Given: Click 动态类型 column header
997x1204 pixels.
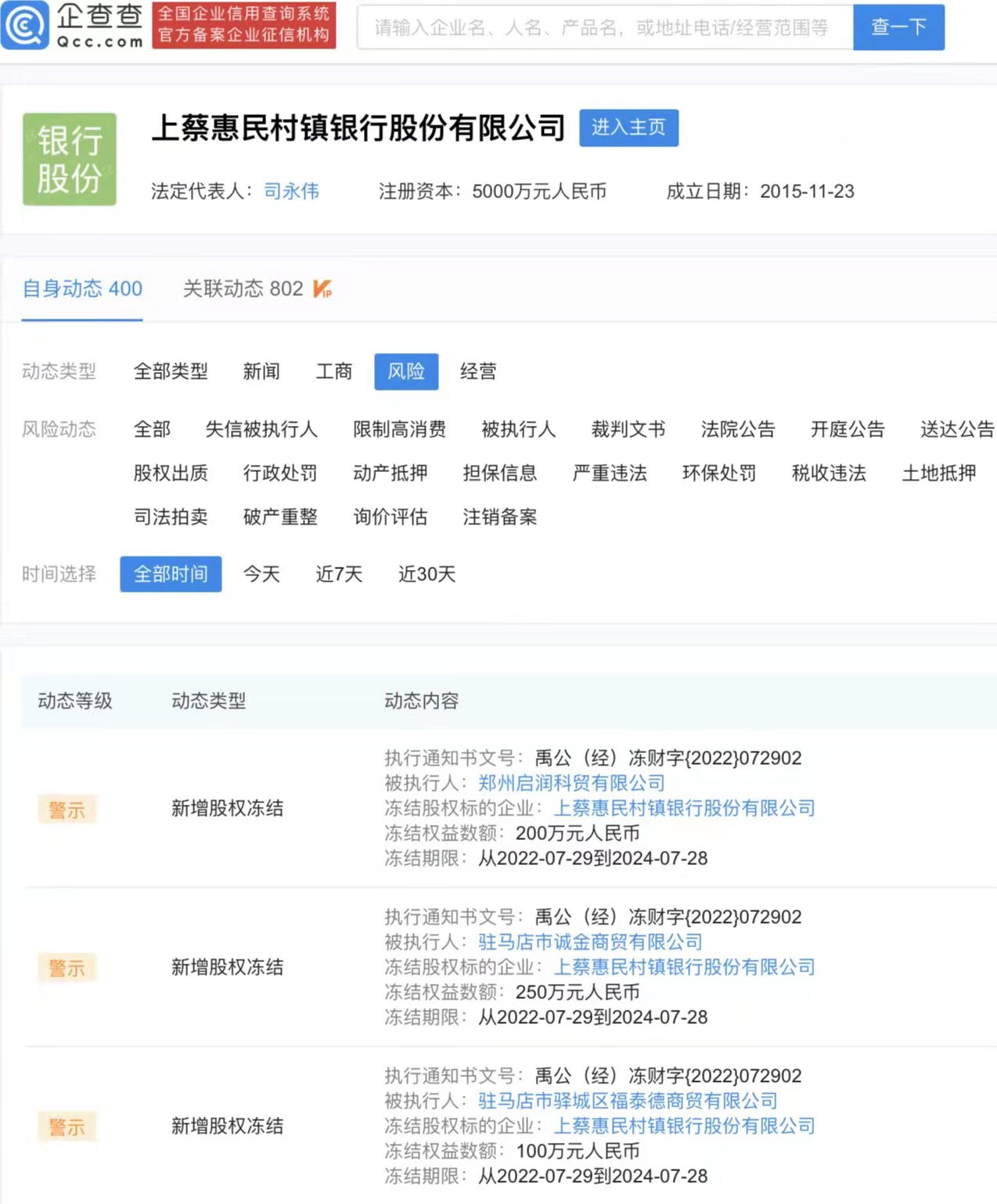Looking at the screenshot, I should pyautogui.click(x=208, y=701).
